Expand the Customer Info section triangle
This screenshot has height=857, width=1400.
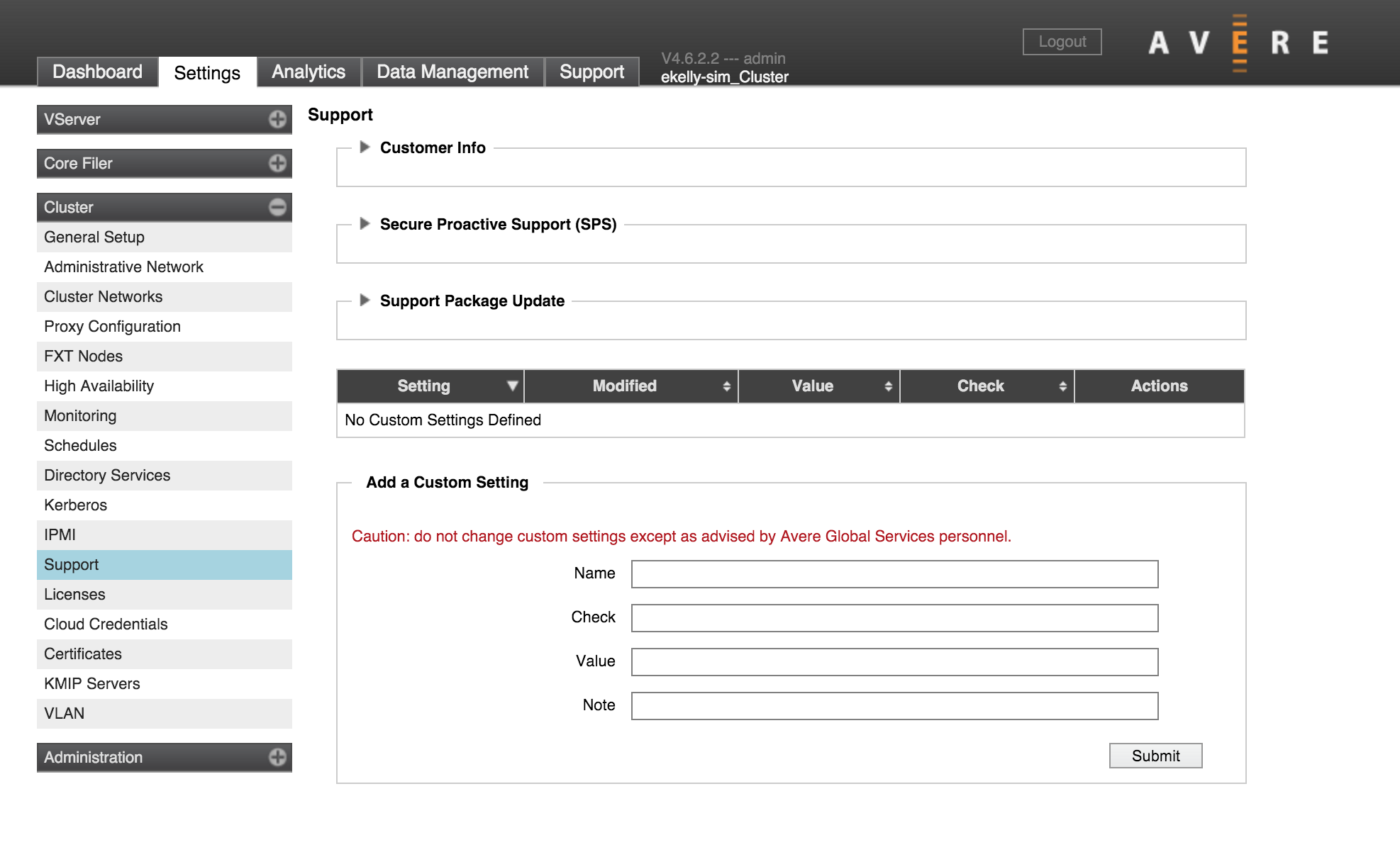365,147
